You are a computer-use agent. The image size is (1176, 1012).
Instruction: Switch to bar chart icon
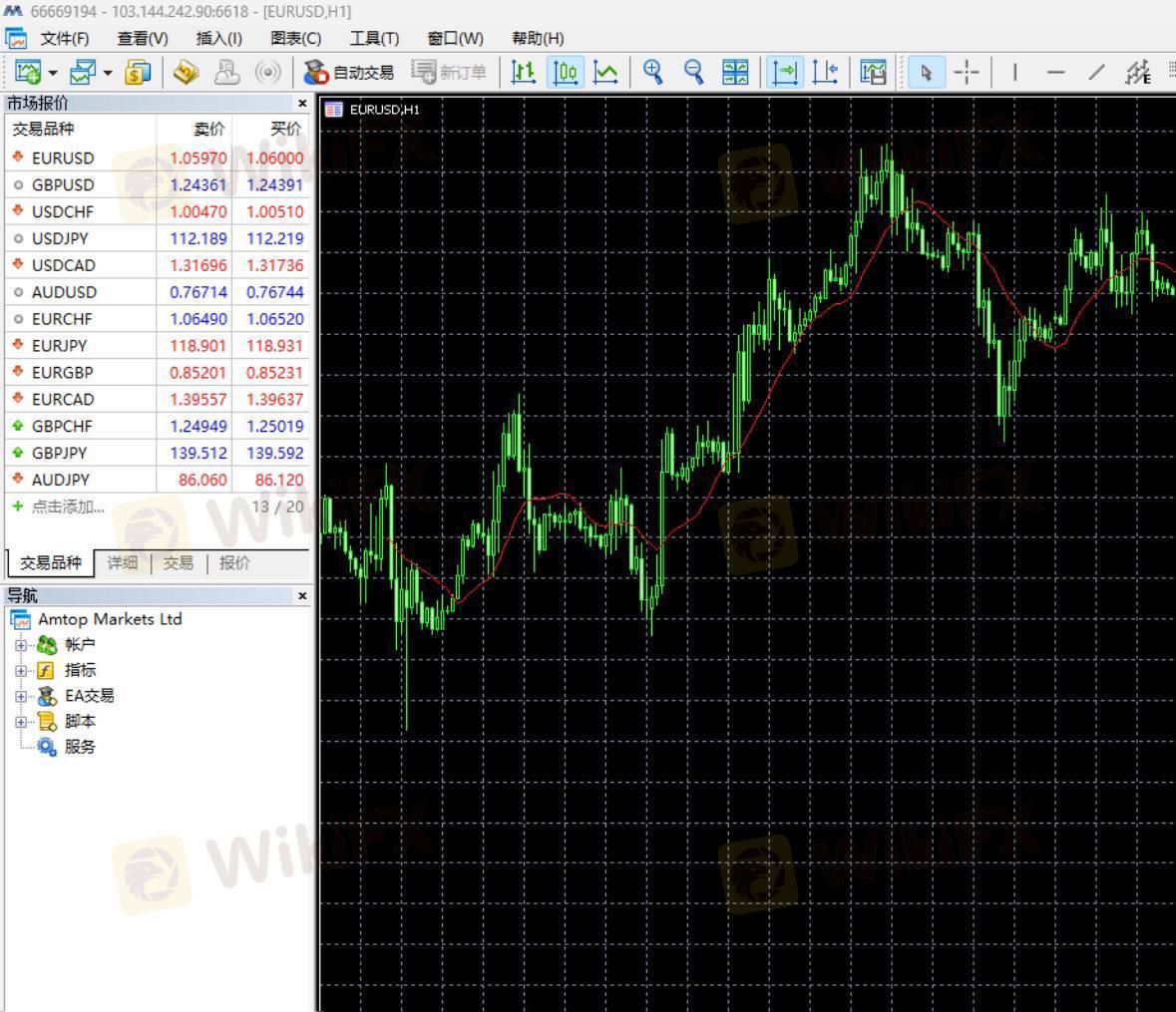(x=523, y=73)
